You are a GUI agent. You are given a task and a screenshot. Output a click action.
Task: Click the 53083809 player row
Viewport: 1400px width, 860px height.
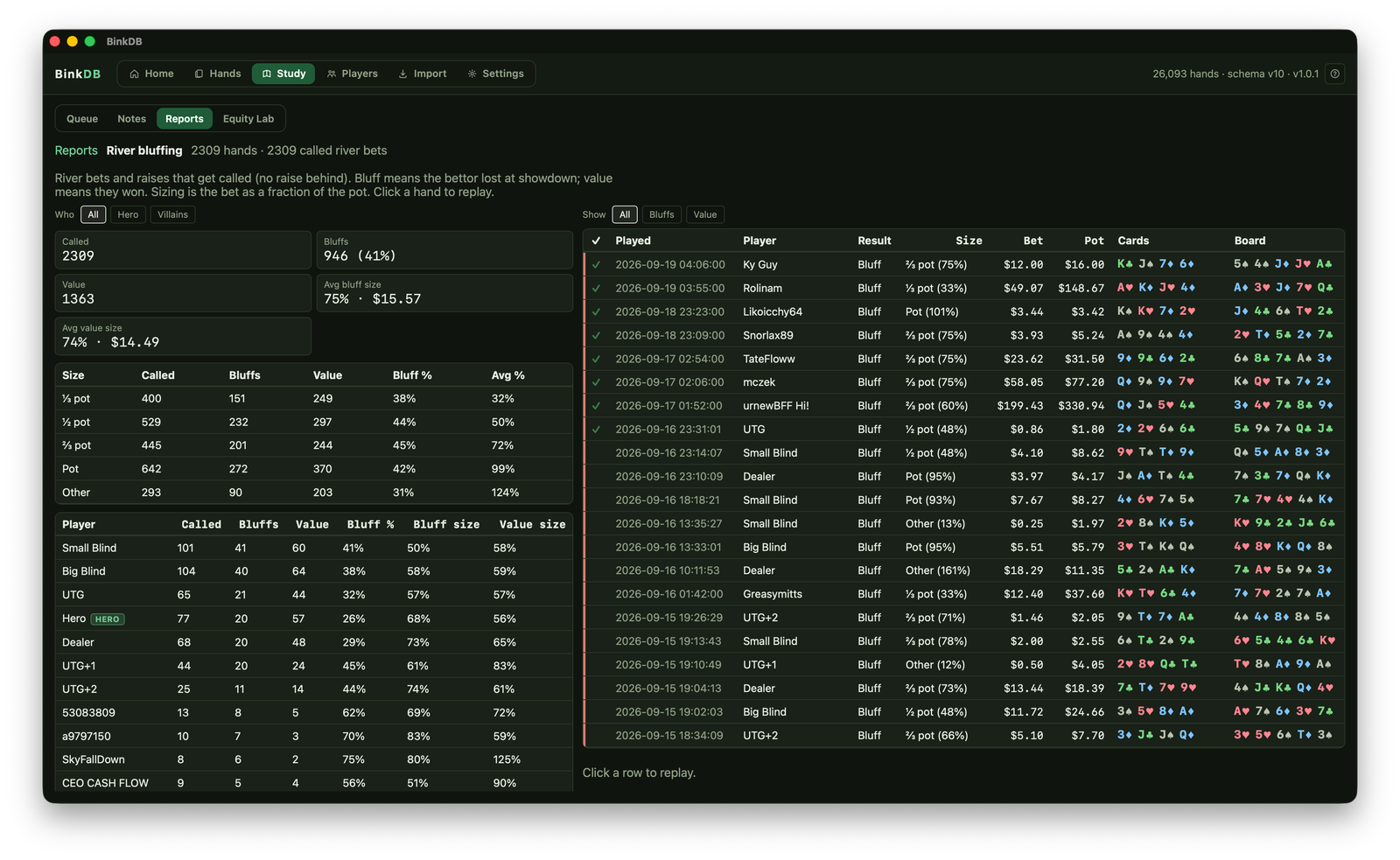[313, 713]
